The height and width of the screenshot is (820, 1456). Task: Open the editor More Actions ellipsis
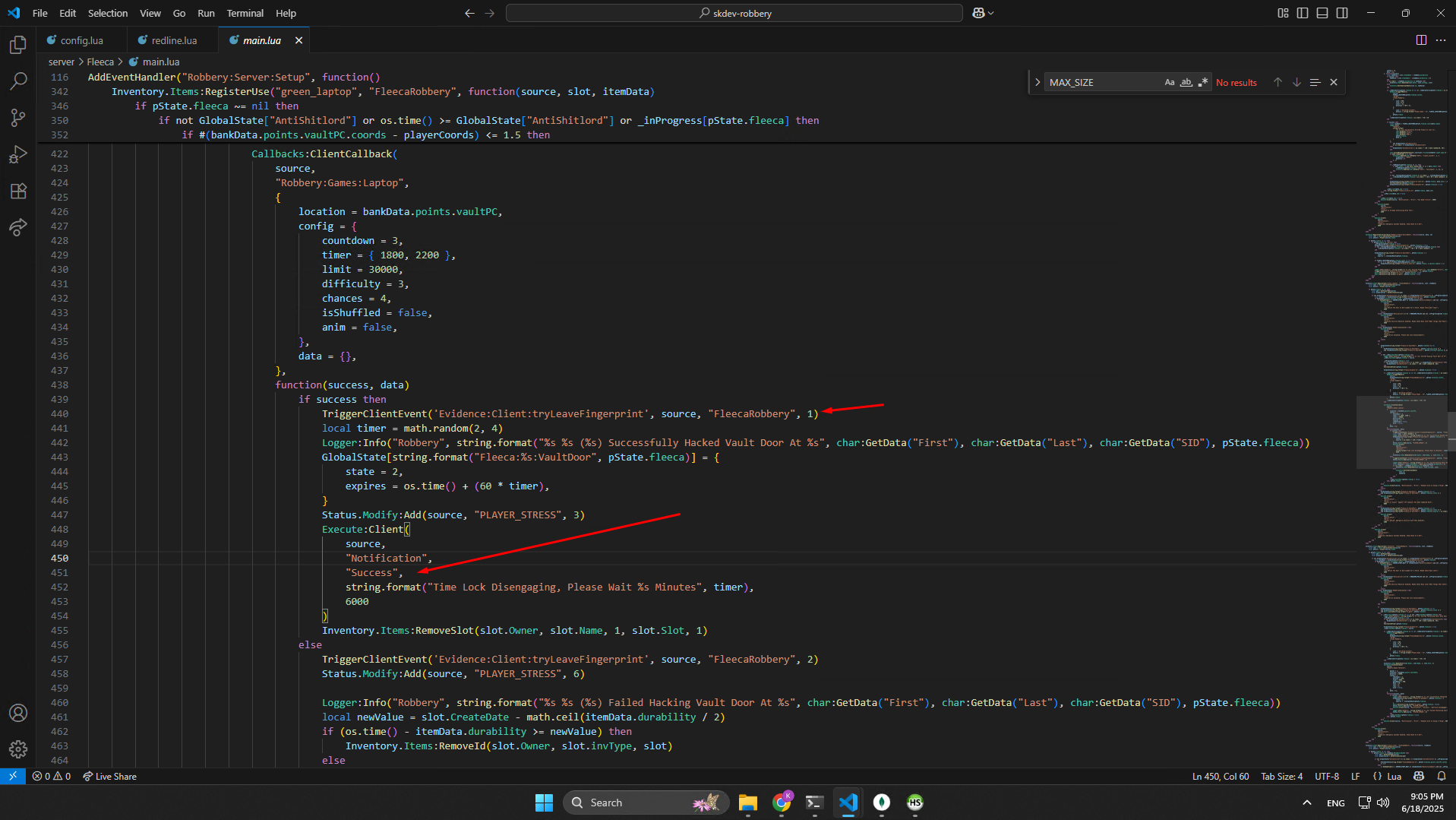coord(1441,40)
